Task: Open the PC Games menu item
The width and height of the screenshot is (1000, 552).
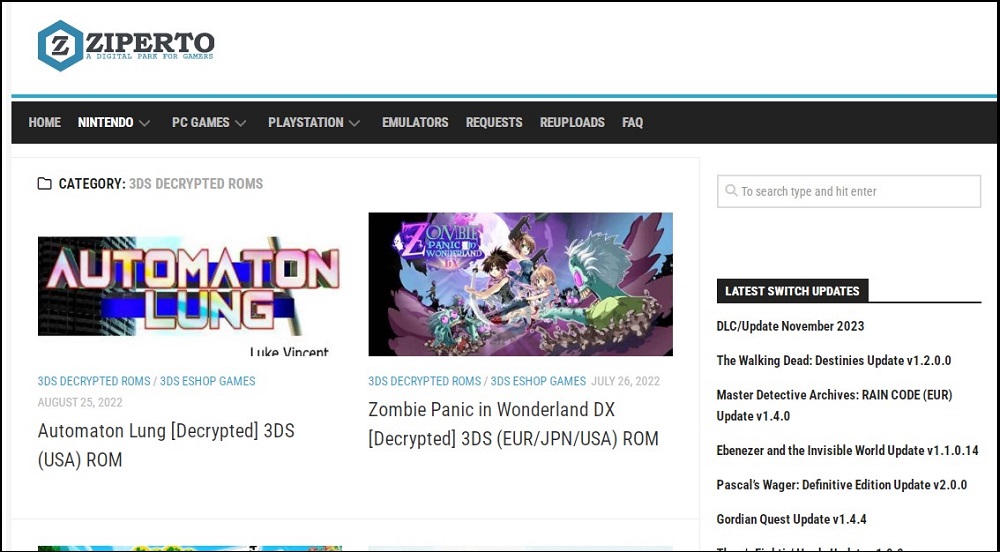Action: pyautogui.click(x=200, y=122)
